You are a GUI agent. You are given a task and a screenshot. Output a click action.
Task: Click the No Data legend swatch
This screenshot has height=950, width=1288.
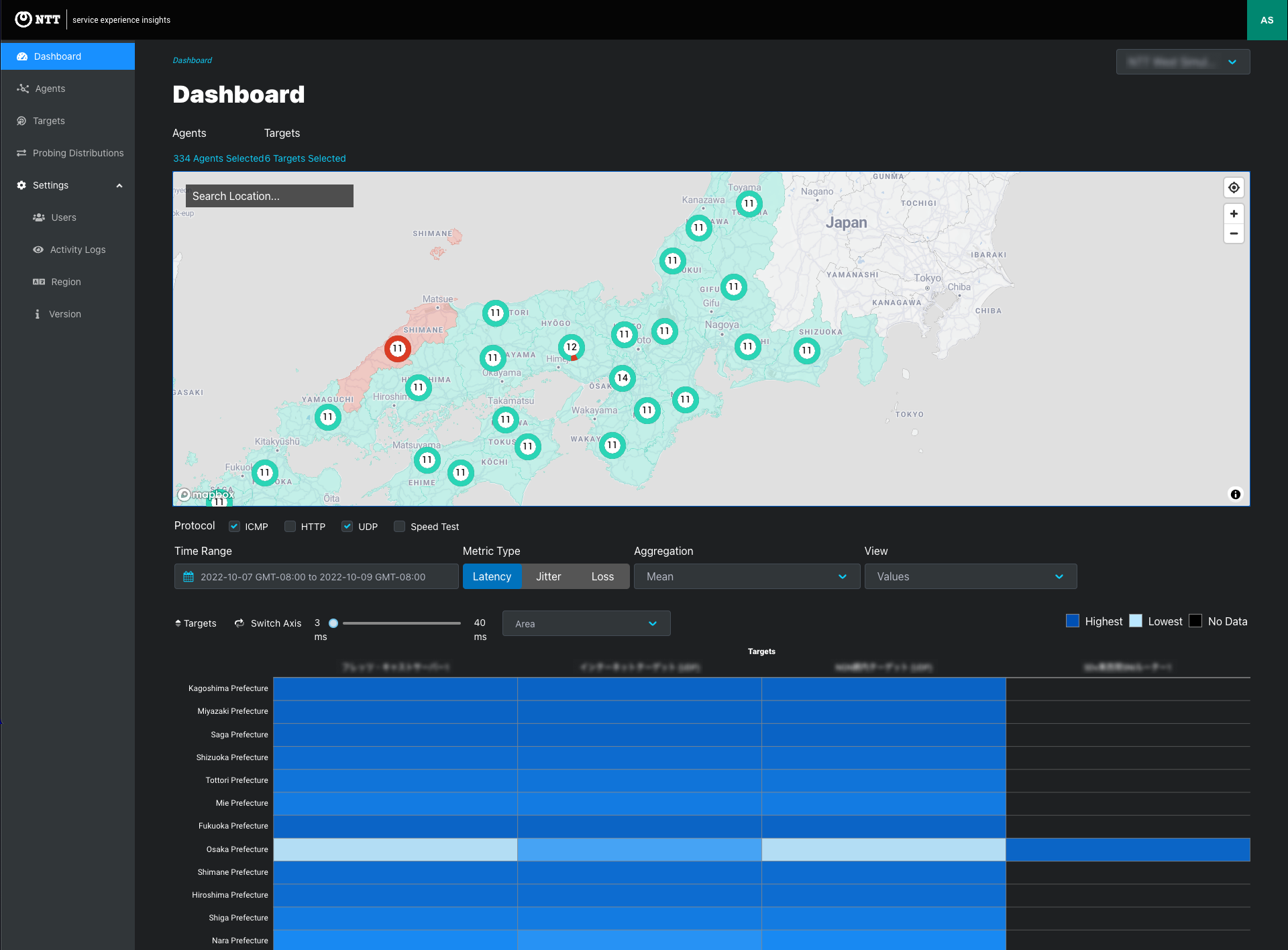click(1195, 621)
